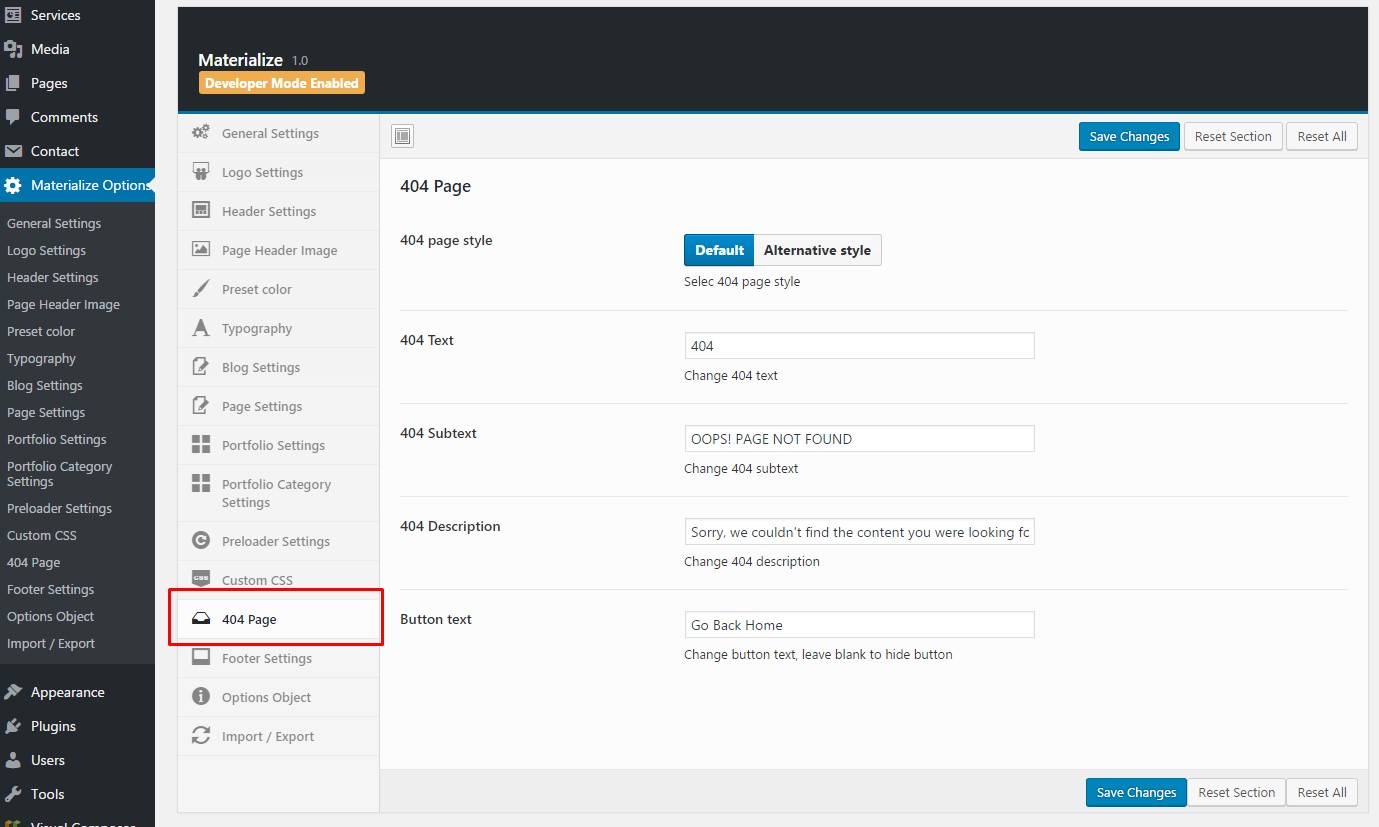The height and width of the screenshot is (827, 1379).
Task: Click the Contact envelope icon
Action: [x=13, y=151]
